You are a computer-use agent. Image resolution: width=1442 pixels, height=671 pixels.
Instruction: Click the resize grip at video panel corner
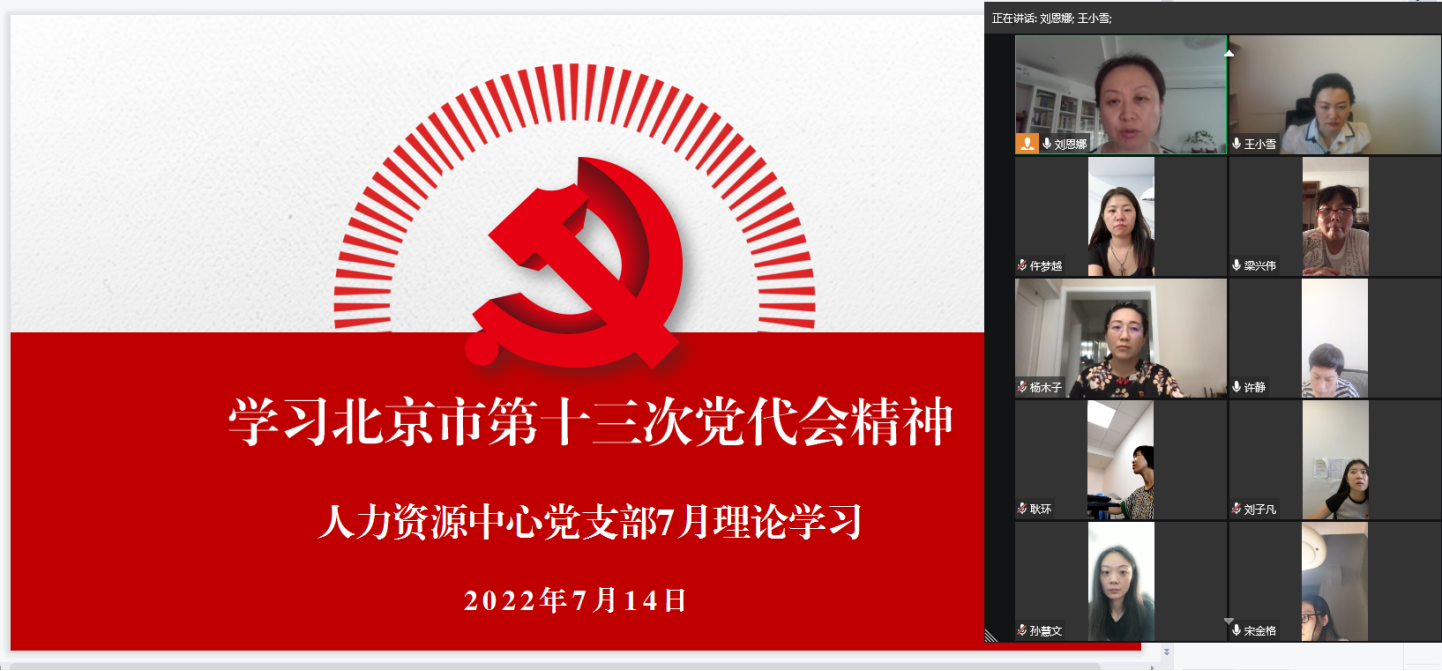(x=992, y=634)
